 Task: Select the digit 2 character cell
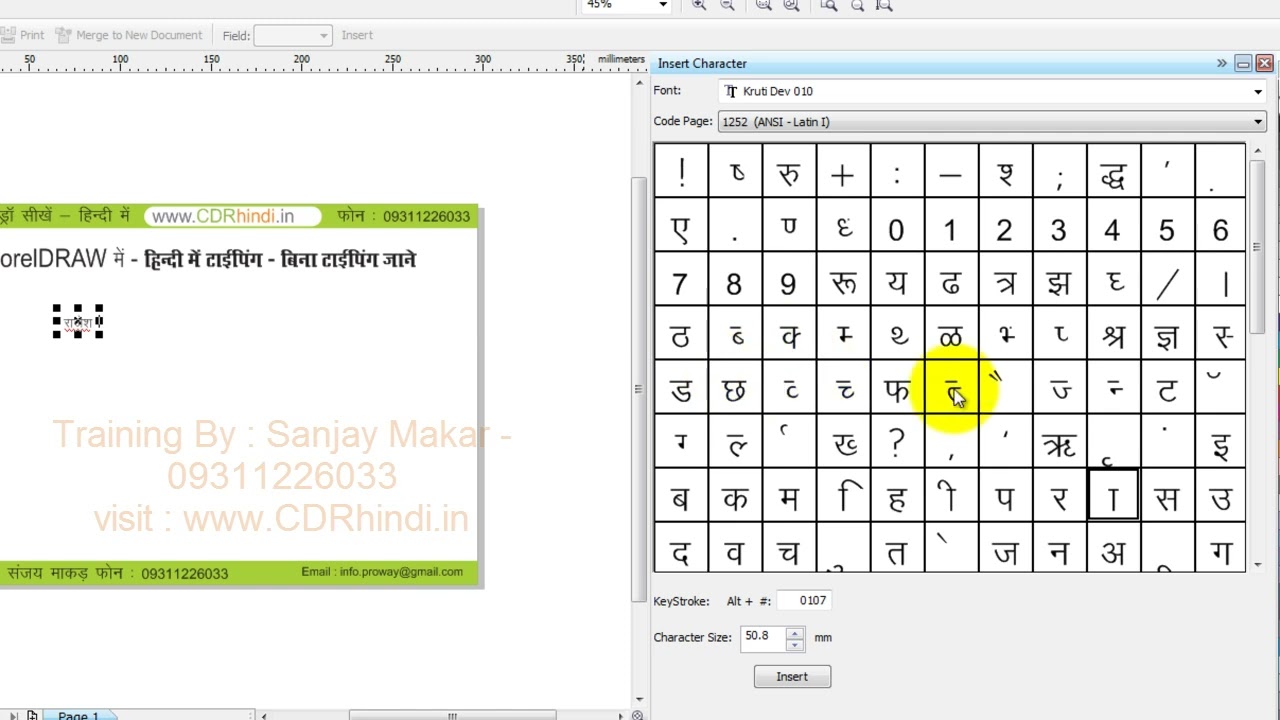click(x=1005, y=226)
